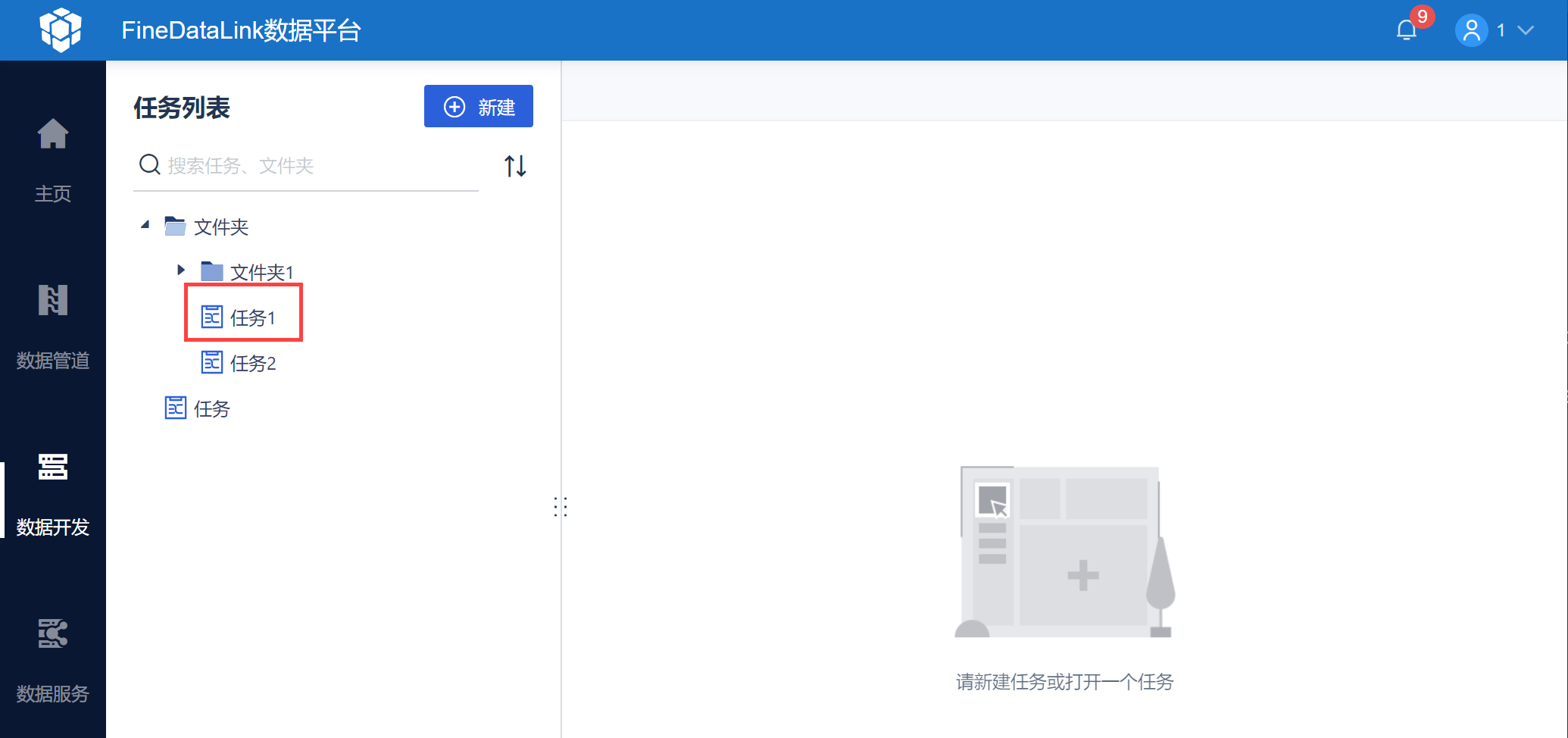The image size is (1568, 738).
Task: Click the panel divider drag handle
Action: point(561,507)
